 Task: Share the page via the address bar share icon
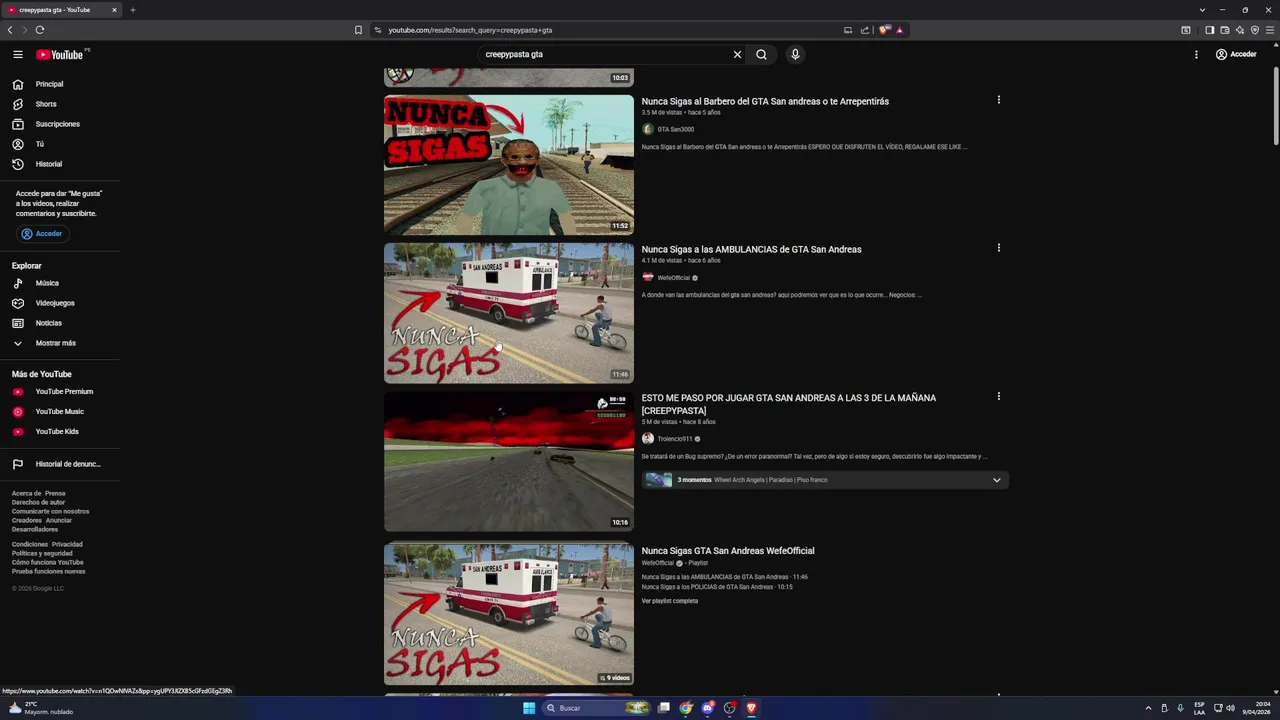point(865,30)
